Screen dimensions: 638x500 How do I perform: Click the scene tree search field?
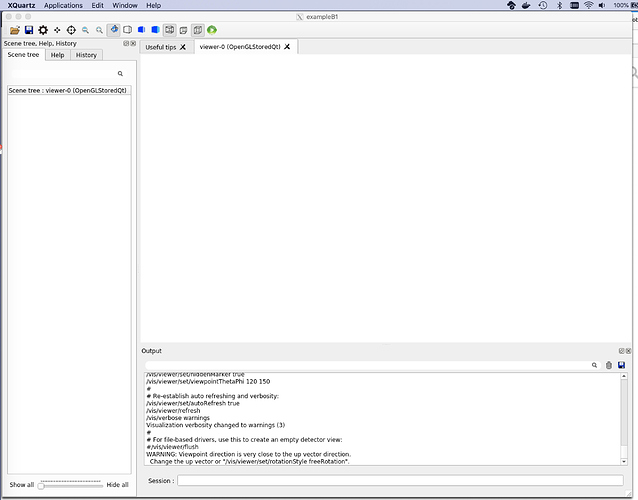[64, 74]
